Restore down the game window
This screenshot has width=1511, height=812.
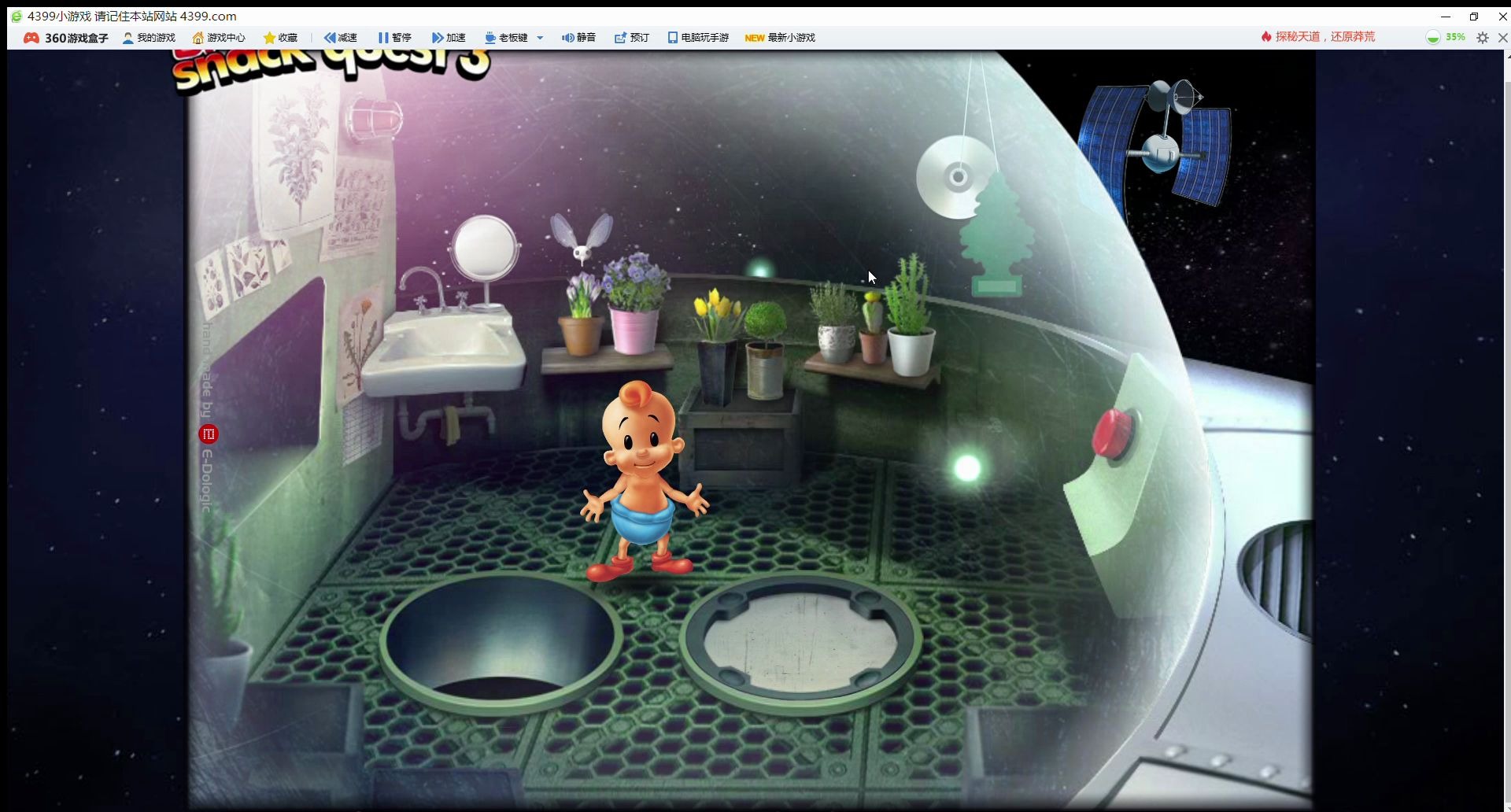pyautogui.click(x=1474, y=16)
